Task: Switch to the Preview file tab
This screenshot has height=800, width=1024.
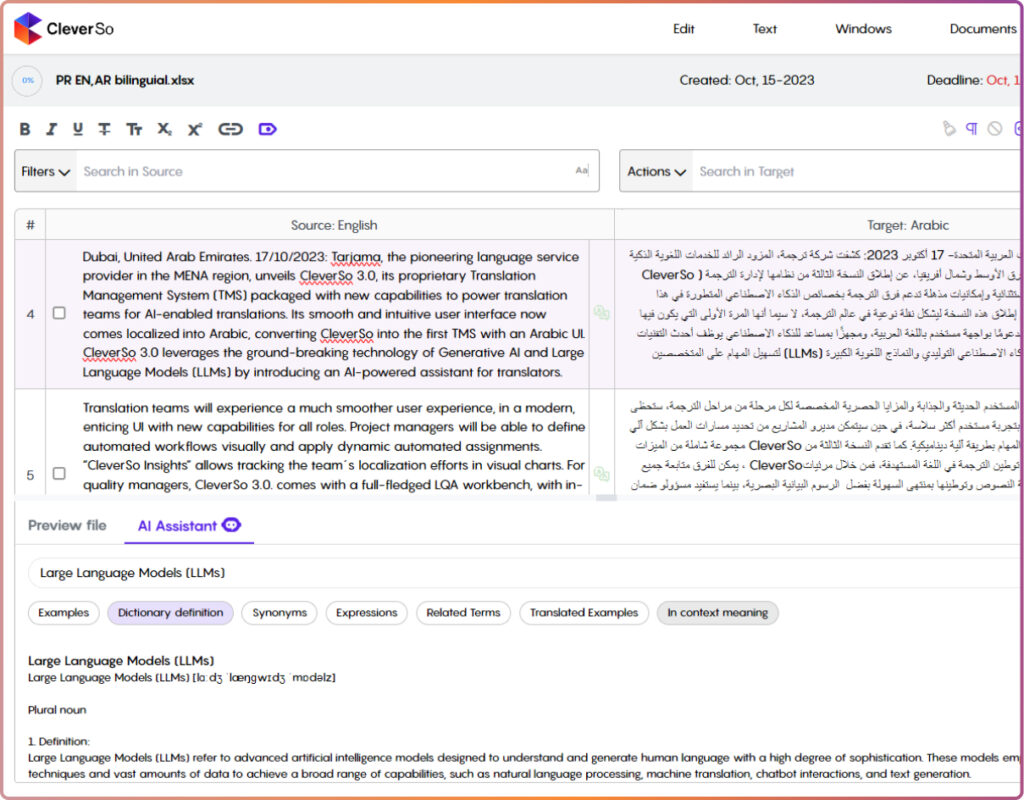Action: (67, 525)
